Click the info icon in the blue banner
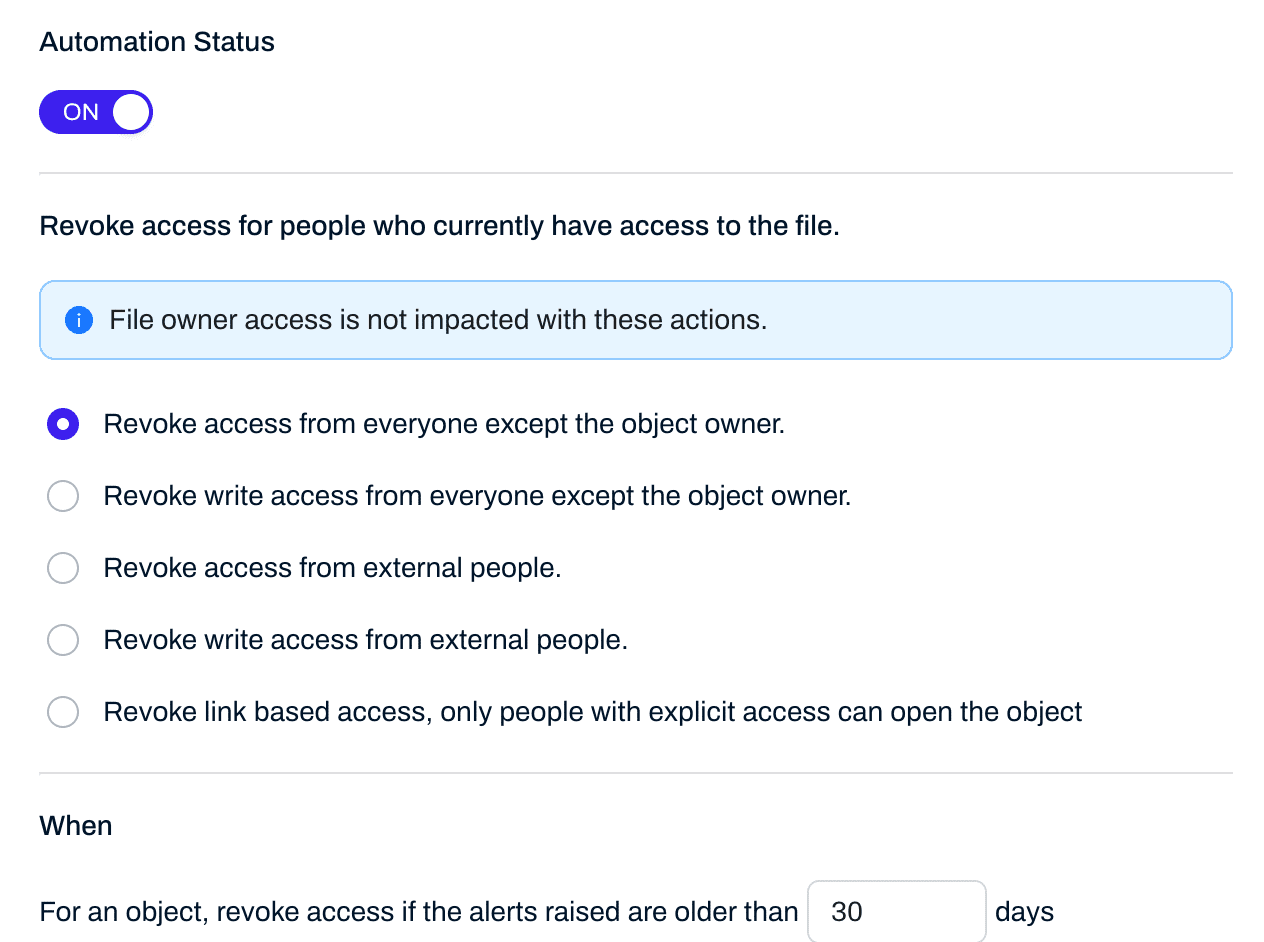Viewport: 1264px width, 942px height. click(x=78, y=320)
